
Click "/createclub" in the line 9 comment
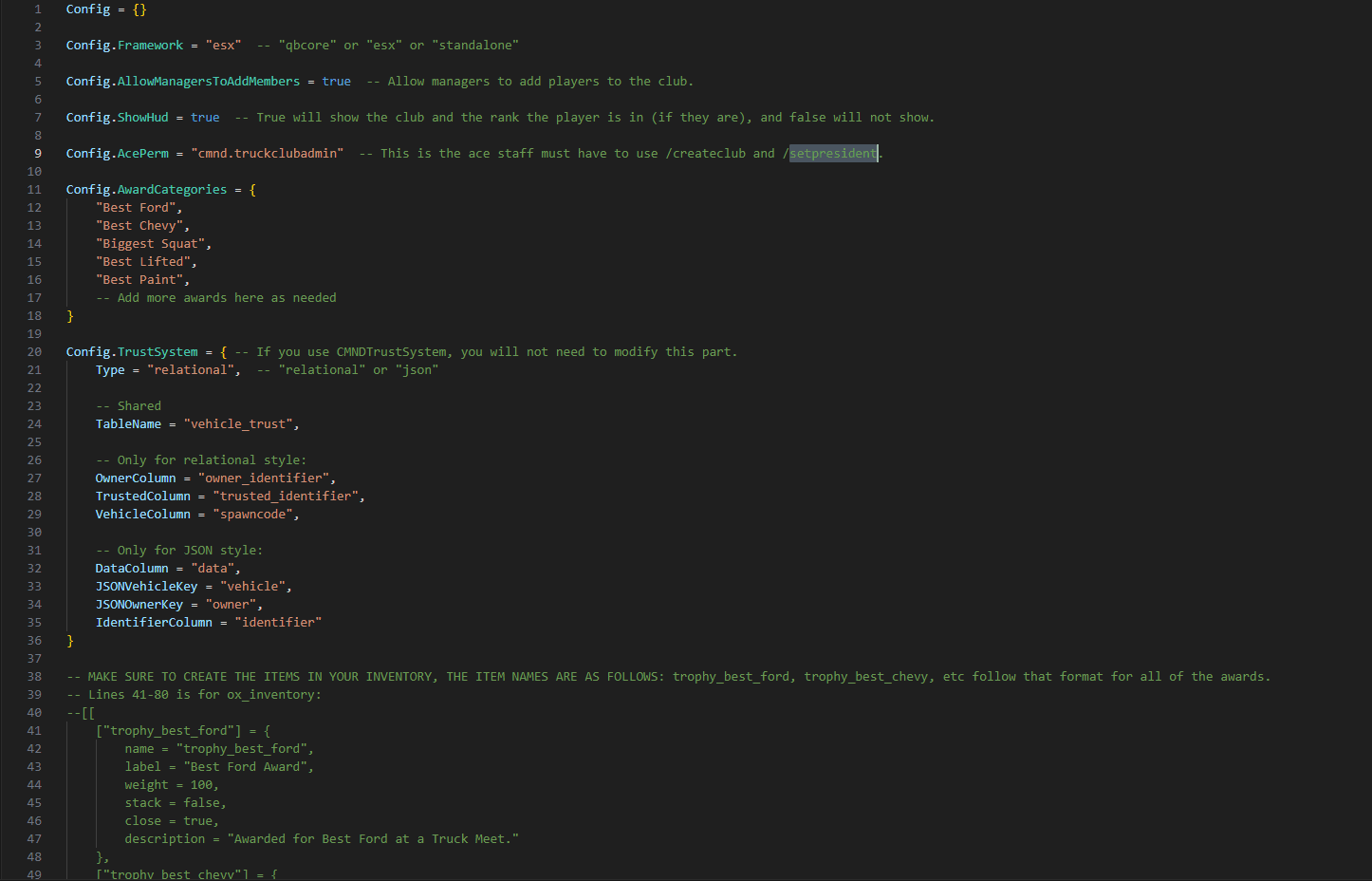tap(705, 154)
